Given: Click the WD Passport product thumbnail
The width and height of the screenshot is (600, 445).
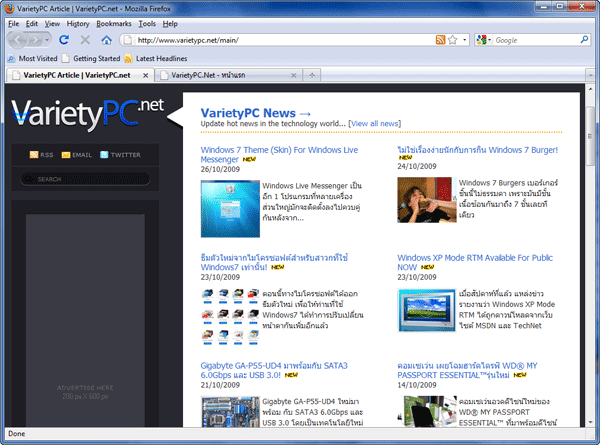Looking at the screenshot, I should [427, 411].
